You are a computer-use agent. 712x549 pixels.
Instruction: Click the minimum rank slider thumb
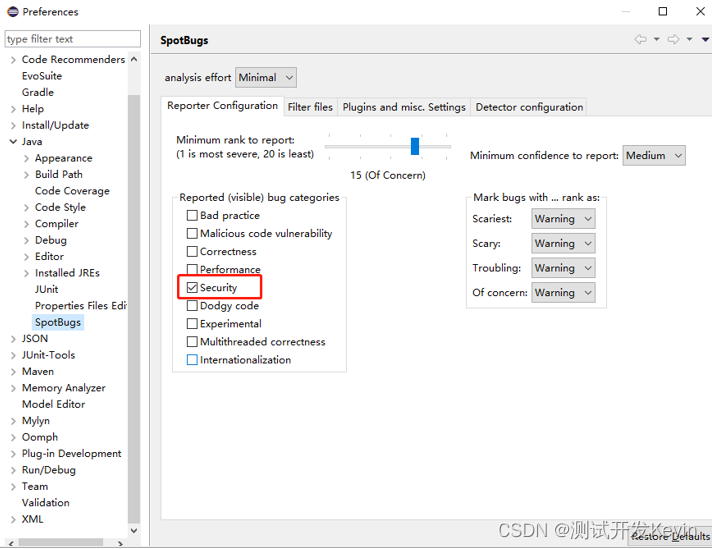pos(415,146)
